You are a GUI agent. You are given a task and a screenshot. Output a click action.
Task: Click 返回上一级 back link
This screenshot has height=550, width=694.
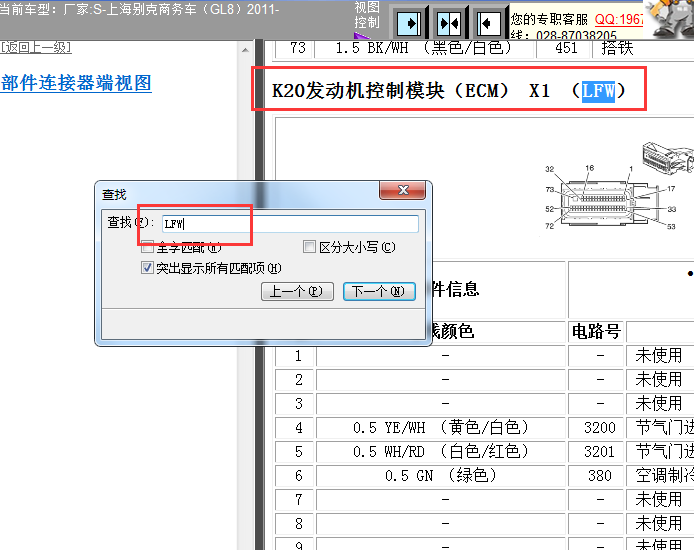coord(36,47)
